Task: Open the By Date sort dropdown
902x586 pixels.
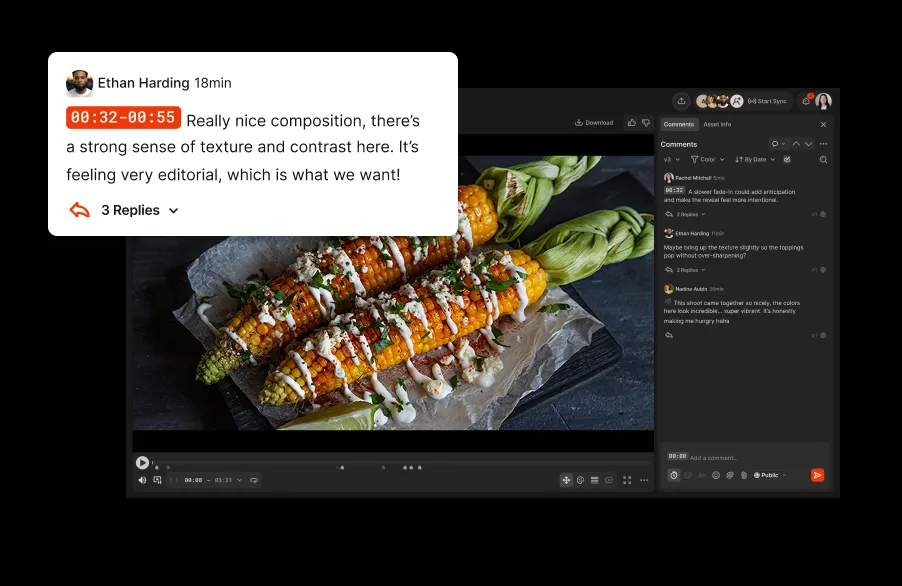Action: 755,159
